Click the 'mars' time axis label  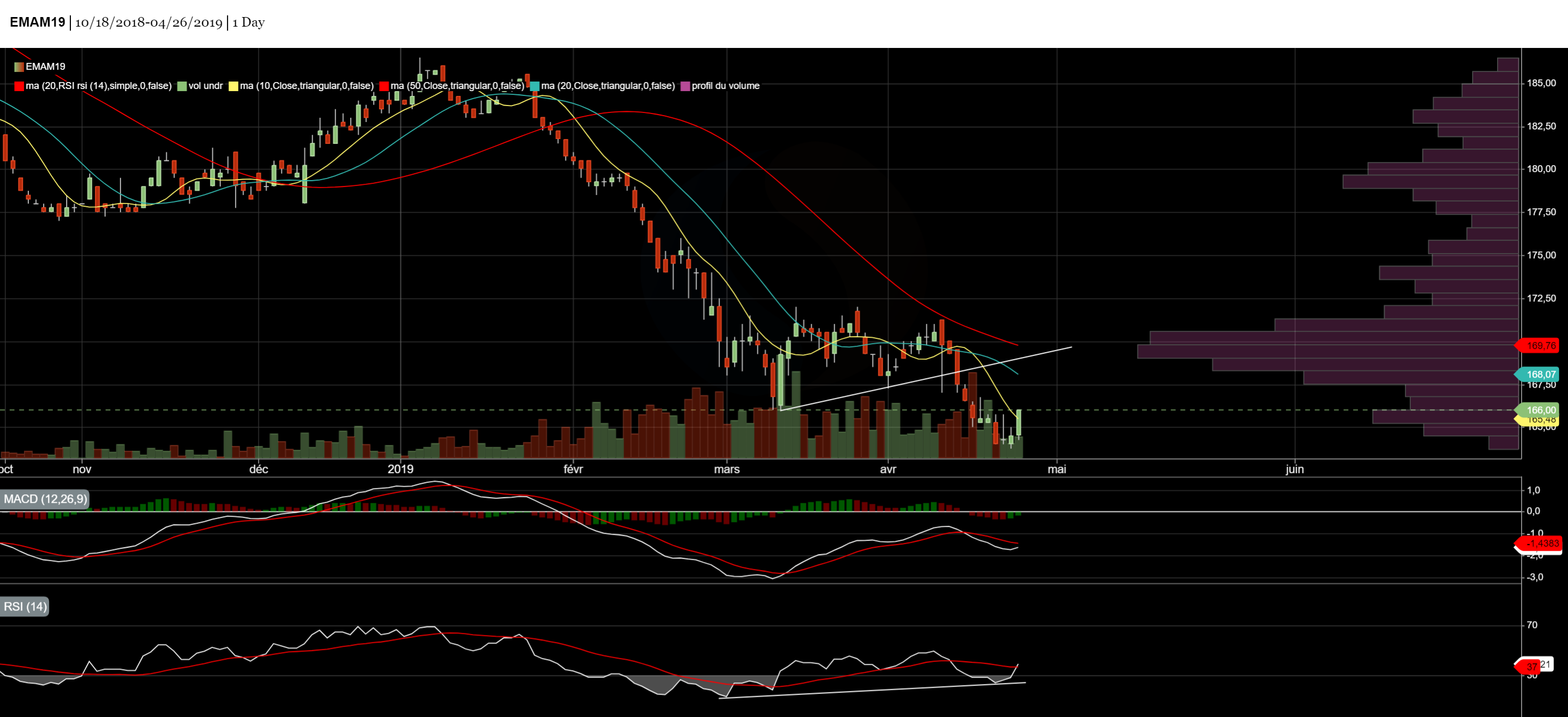(x=727, y=469)
